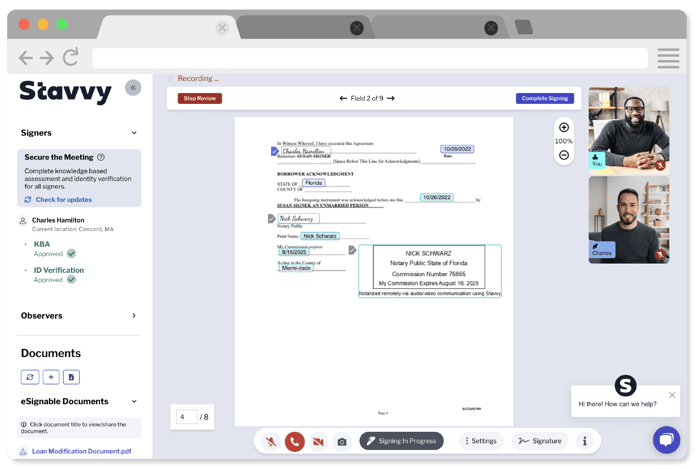Click browser forward arrow
Image resolution: width=700 pixels, height=469 pixels.
[46, 58]
